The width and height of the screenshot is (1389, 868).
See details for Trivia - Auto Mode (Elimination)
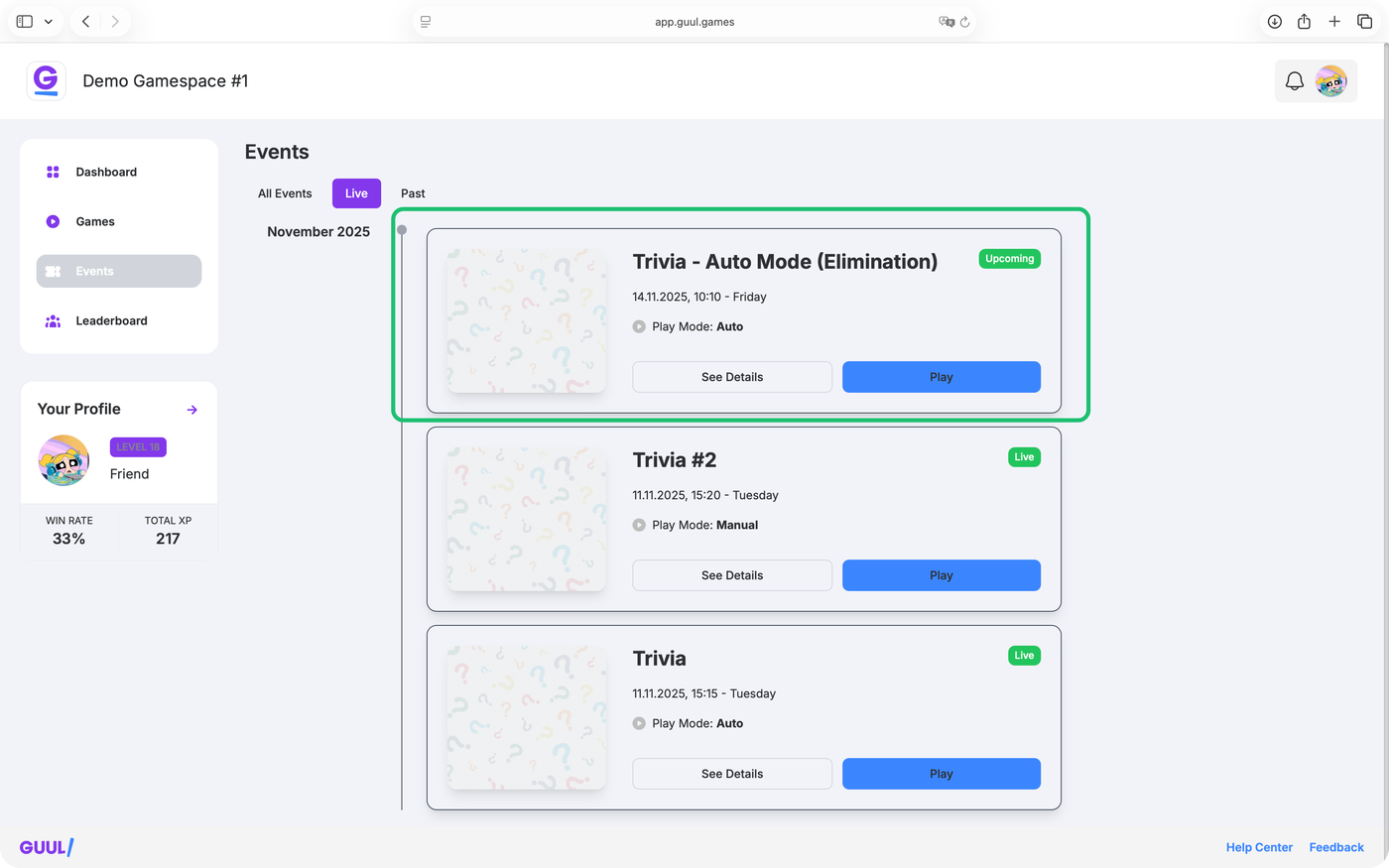click(x=732, y=377)
